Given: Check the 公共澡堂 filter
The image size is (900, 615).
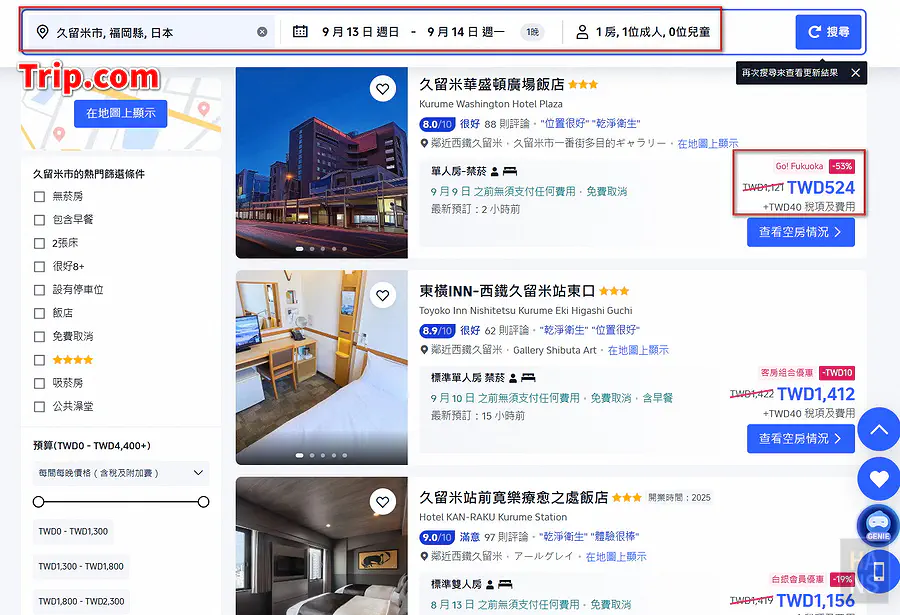Looking at the screenshot, I should click(x=39, y=407).
